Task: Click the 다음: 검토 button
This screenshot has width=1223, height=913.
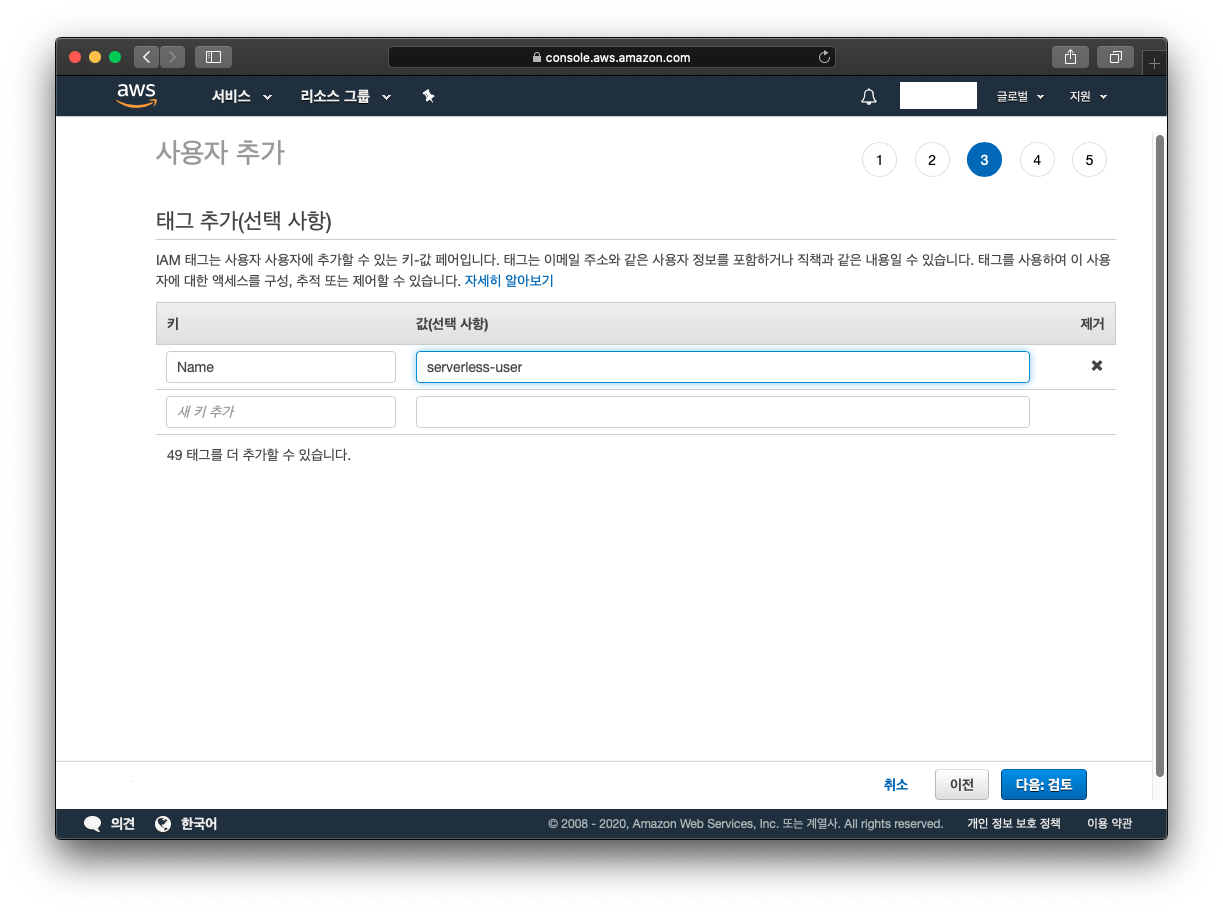Action: 1043,784
